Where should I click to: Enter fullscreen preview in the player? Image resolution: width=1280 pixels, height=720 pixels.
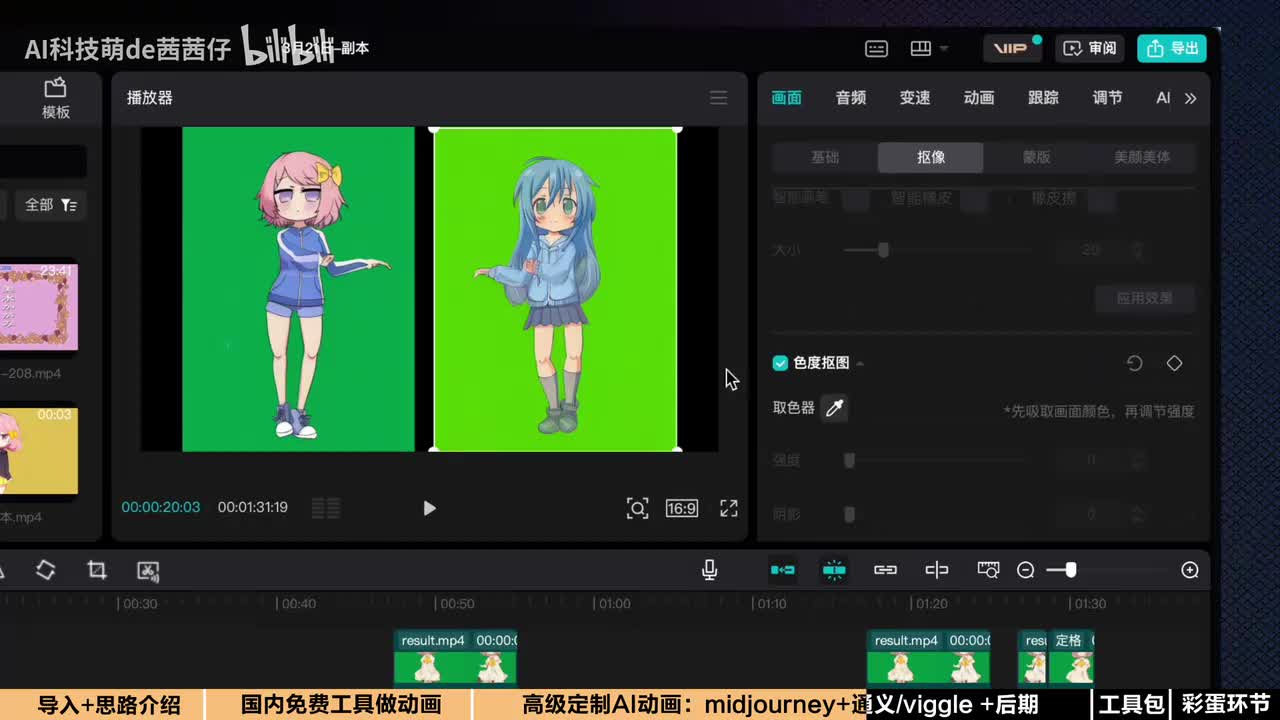(x=729, y=508)
